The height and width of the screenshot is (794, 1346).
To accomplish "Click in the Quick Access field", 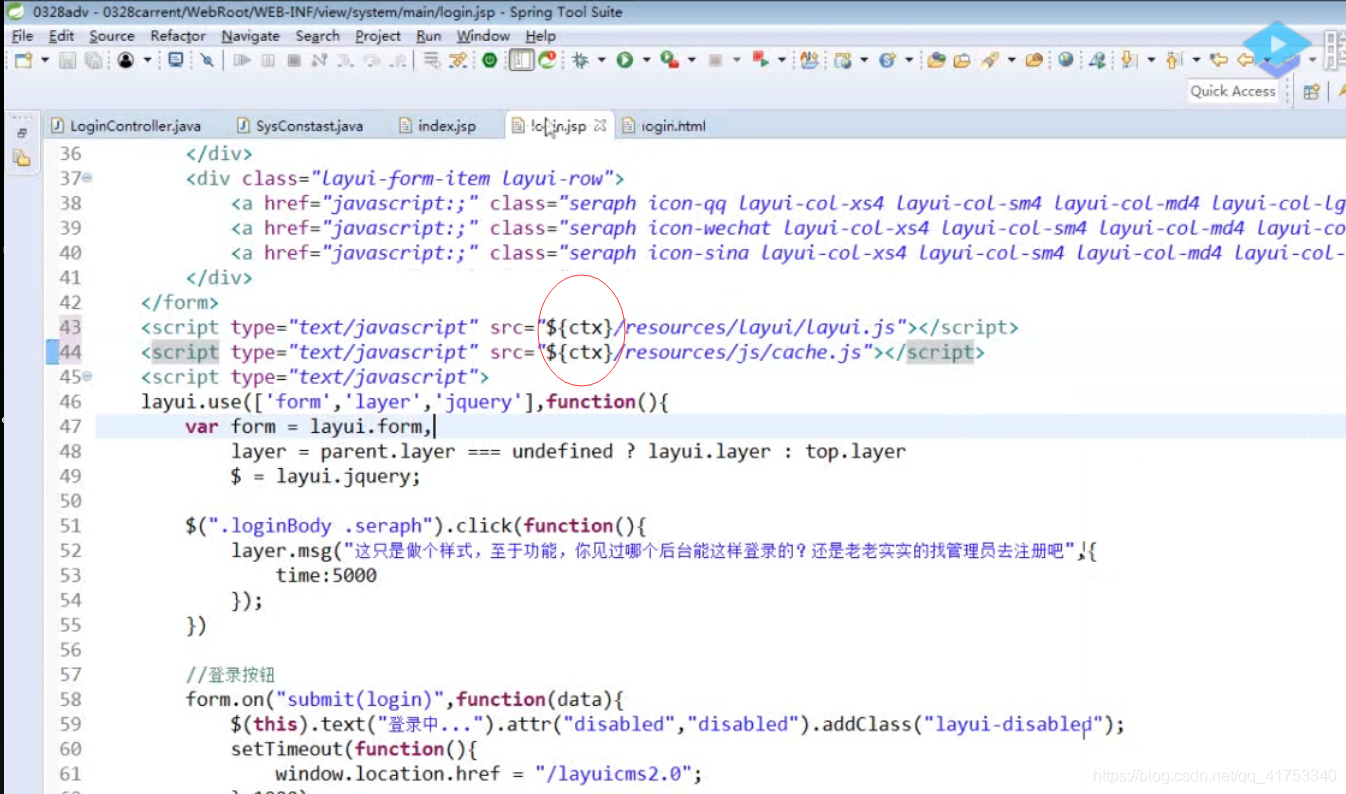I will tap(1233, 91).
